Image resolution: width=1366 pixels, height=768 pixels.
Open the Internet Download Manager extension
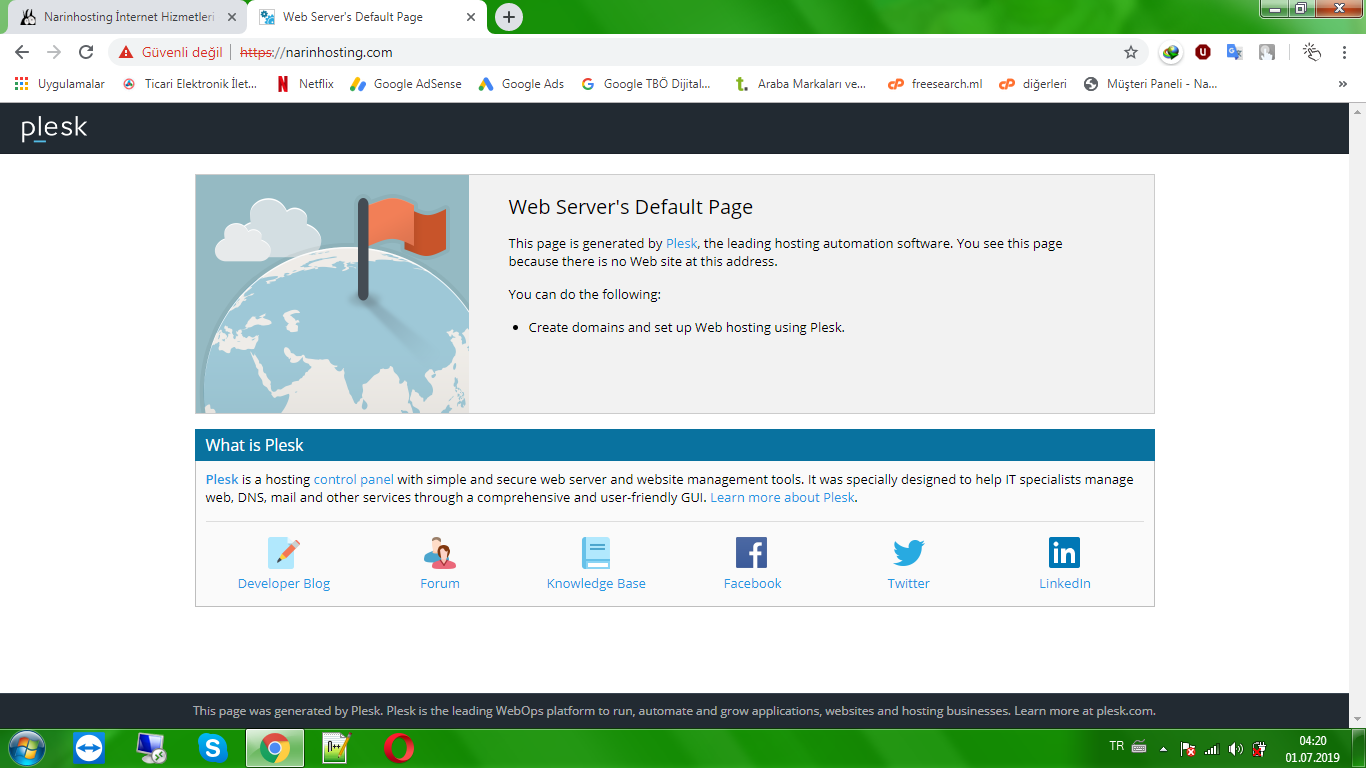[1171, 52]
